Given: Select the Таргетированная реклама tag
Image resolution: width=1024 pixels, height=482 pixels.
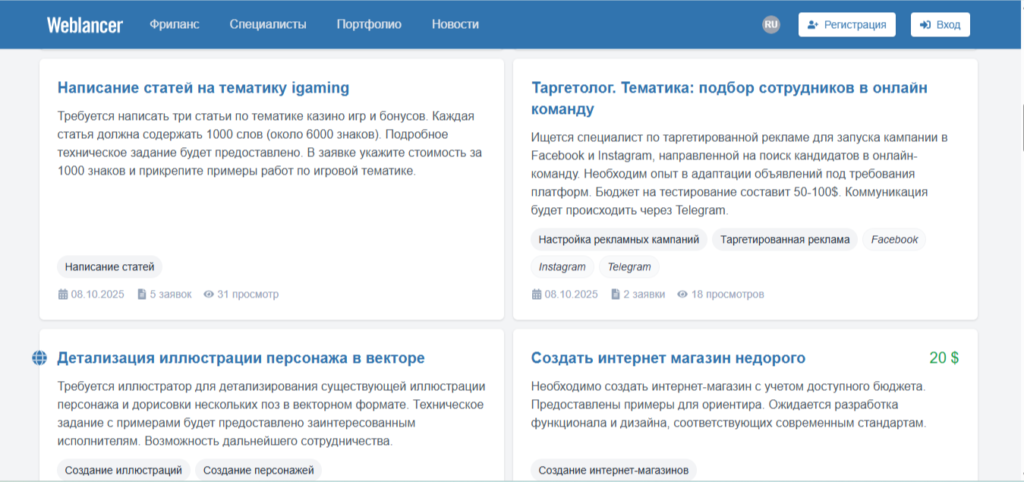Looking at the screenshot, I should point(785,240).
